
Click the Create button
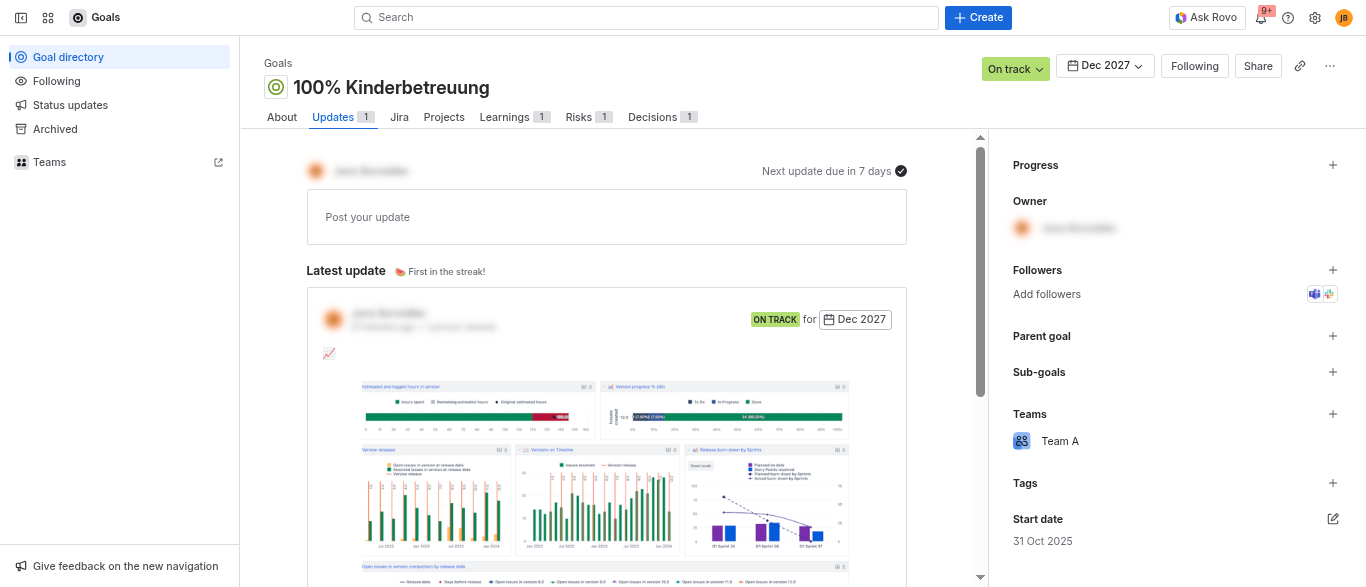coord(978,18)
